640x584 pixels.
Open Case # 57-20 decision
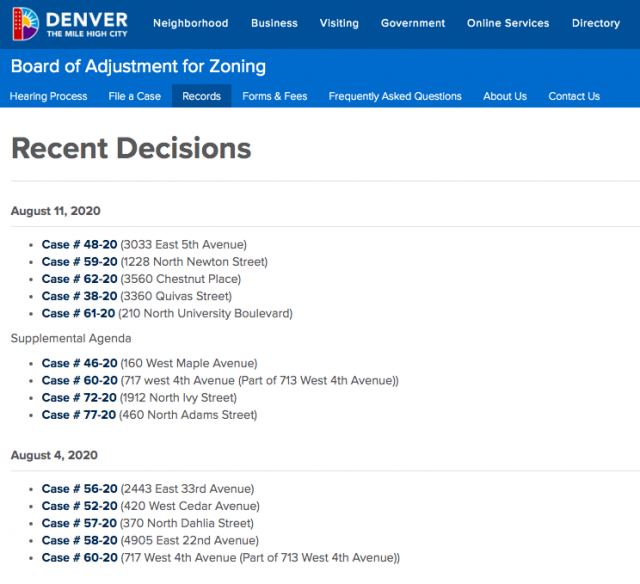(x=79, y=523)
